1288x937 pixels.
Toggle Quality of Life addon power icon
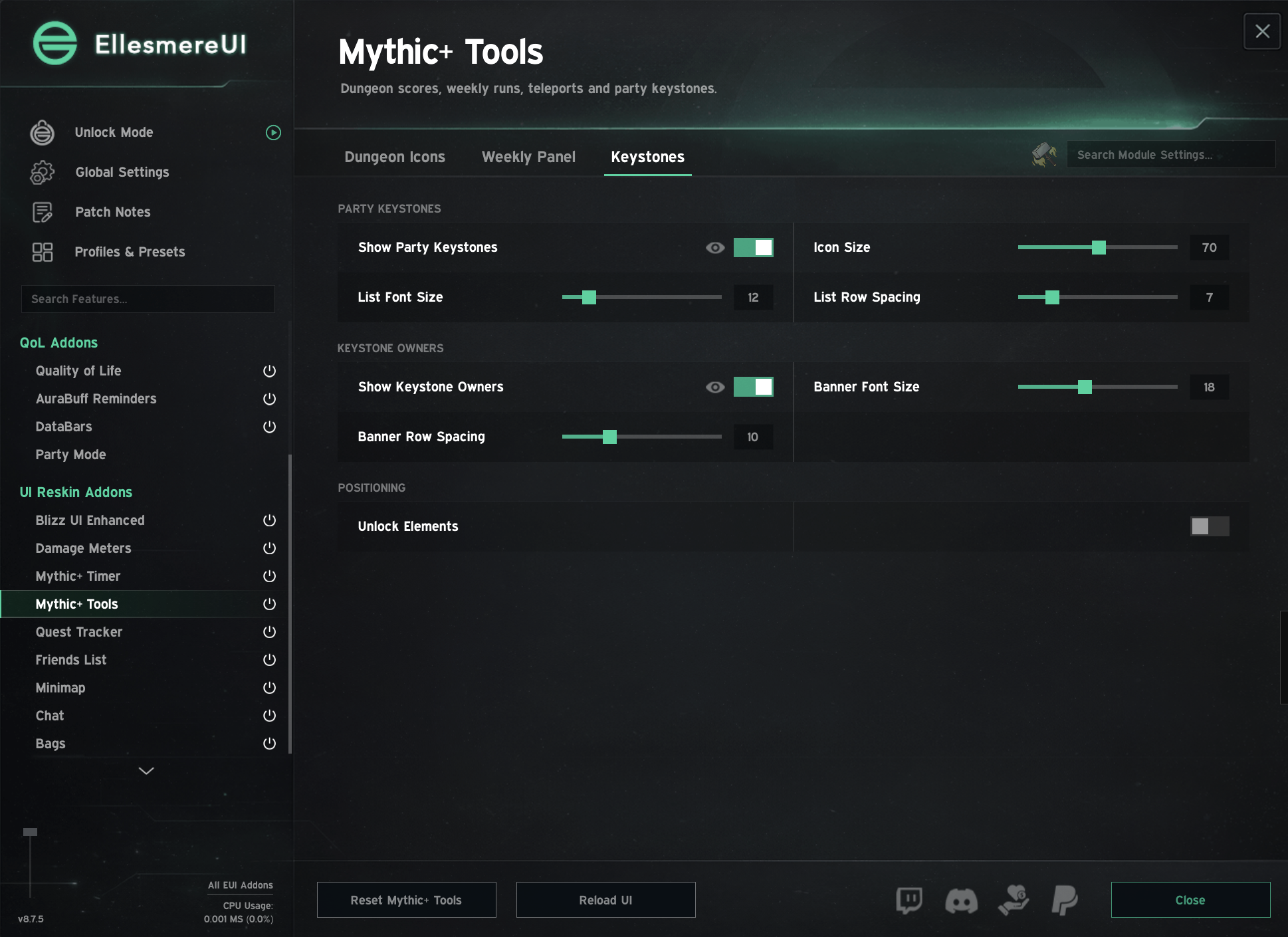(x=269, y=371)
